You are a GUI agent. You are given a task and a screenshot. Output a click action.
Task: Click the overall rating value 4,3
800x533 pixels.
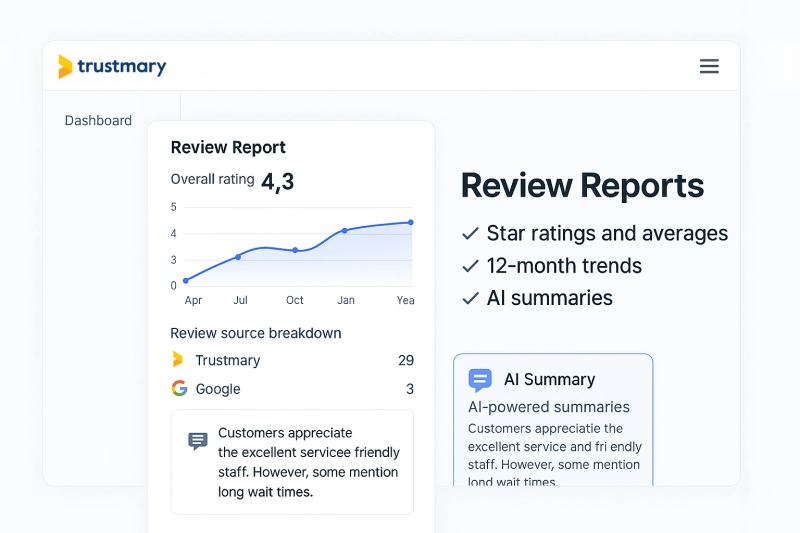(277, 181)
